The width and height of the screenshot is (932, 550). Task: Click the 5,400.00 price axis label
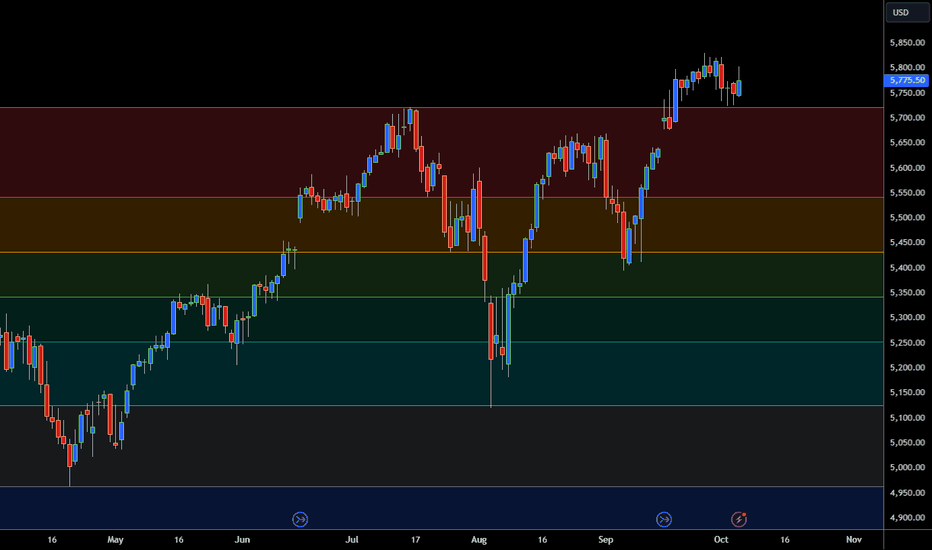(907, 268)
